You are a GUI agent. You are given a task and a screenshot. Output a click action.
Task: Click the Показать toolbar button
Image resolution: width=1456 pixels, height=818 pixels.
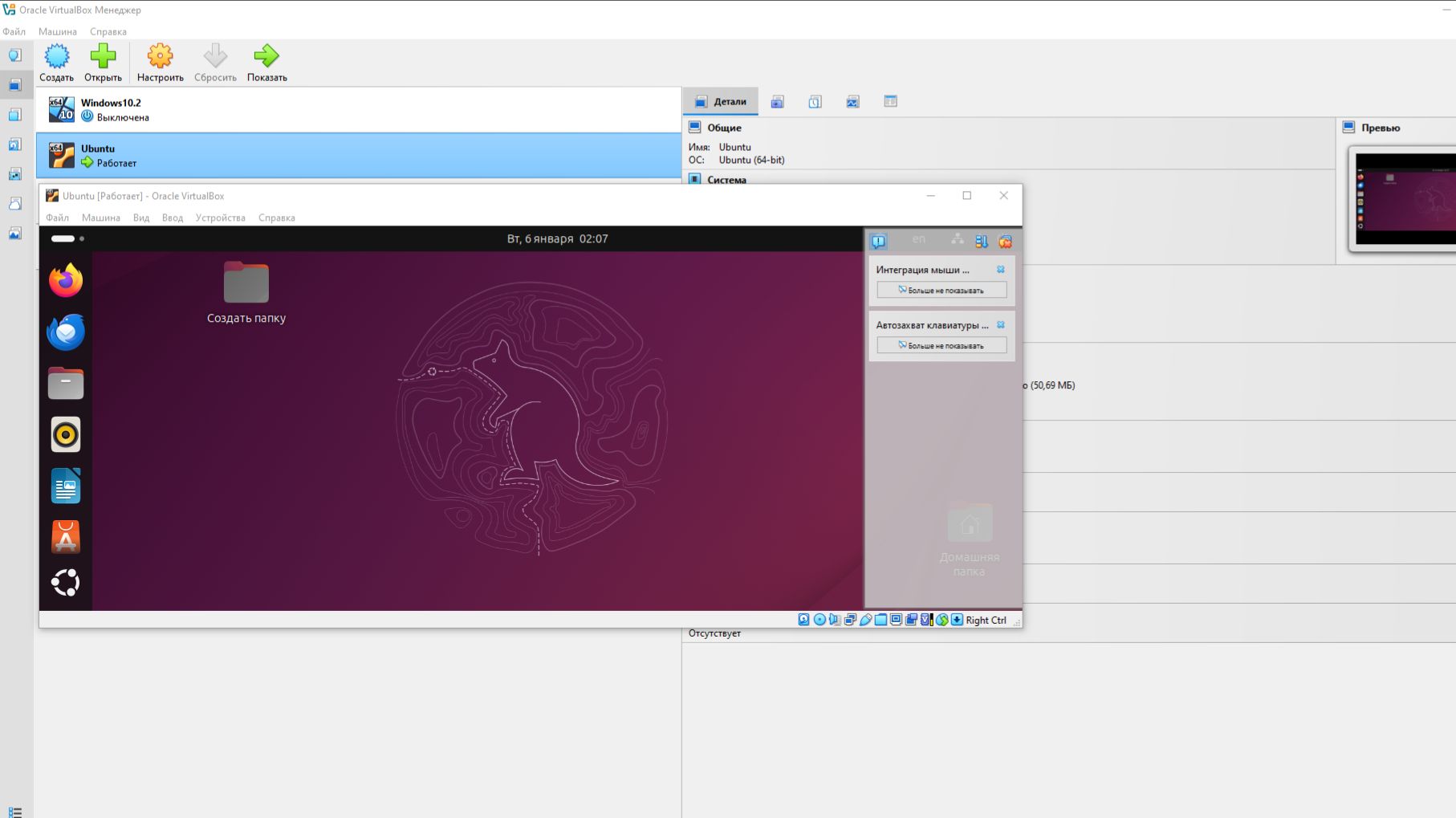point(266,63)
